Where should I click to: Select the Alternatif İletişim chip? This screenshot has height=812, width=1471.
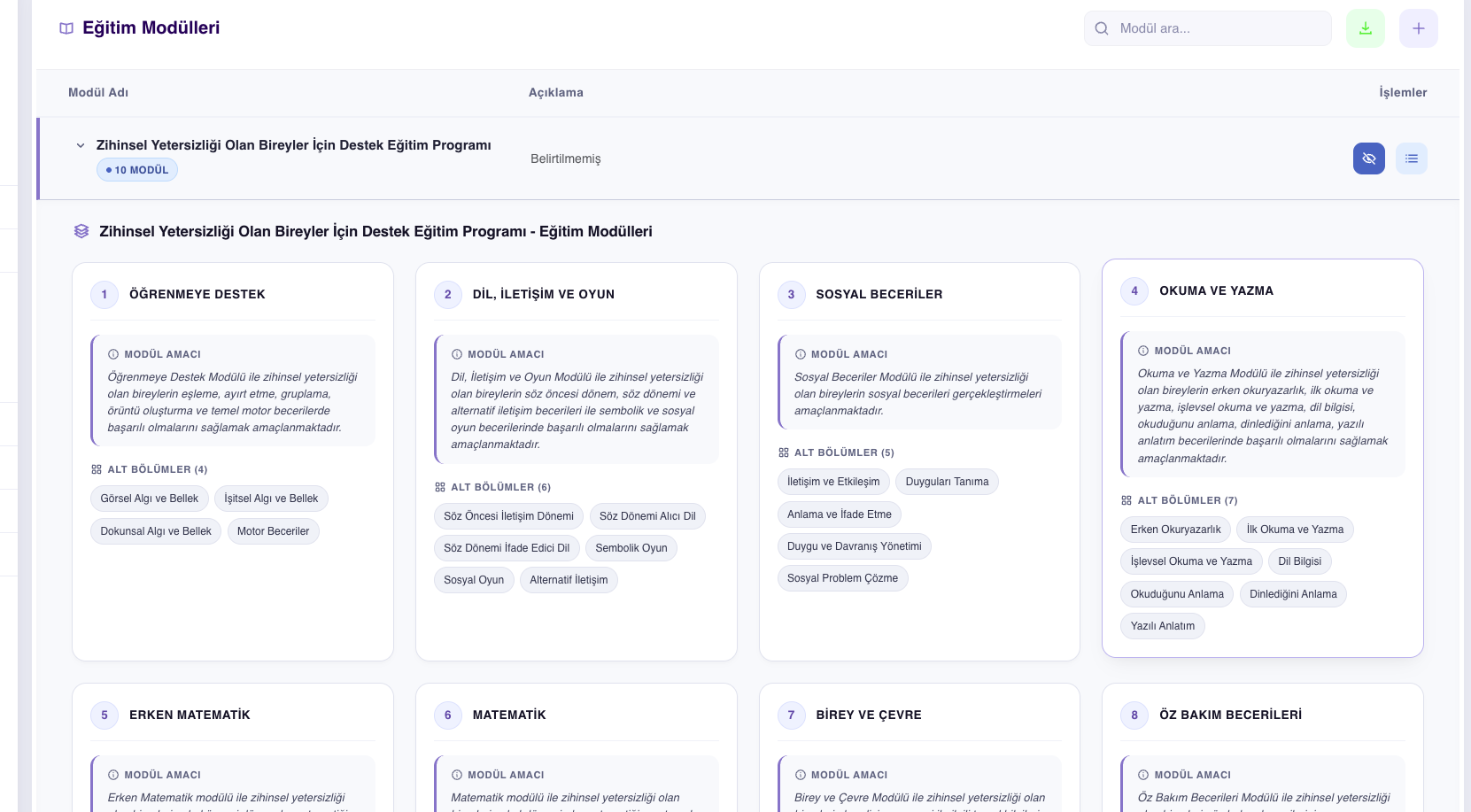pos(569,580)
